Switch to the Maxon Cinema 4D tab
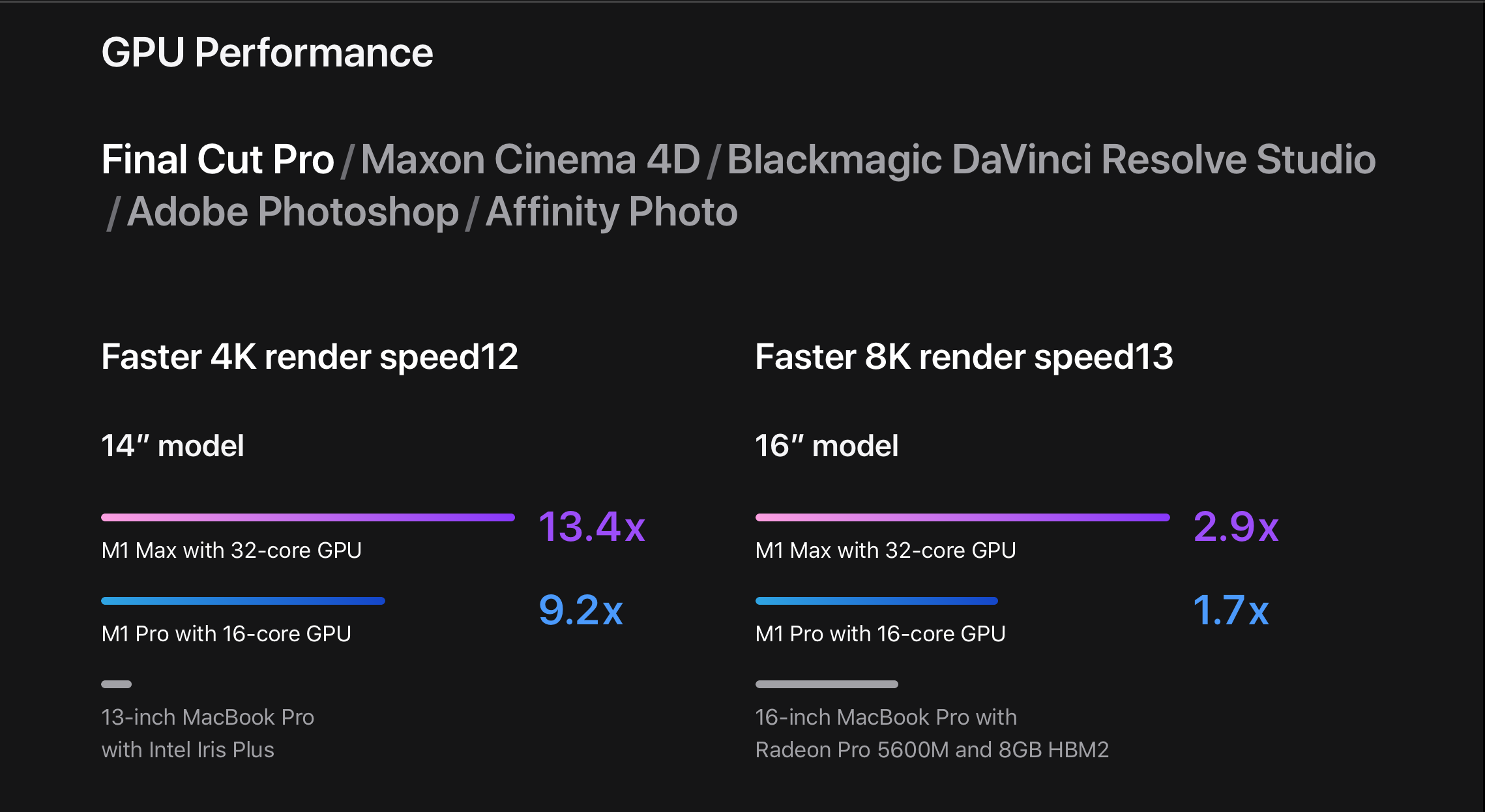 tap(530, 160)
